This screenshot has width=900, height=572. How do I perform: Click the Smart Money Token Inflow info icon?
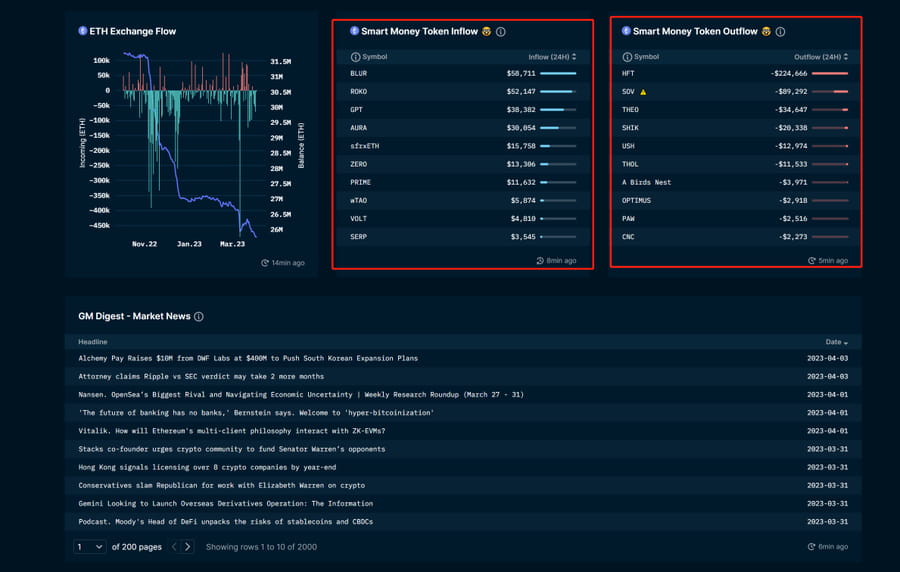click(x=501, y=32)
